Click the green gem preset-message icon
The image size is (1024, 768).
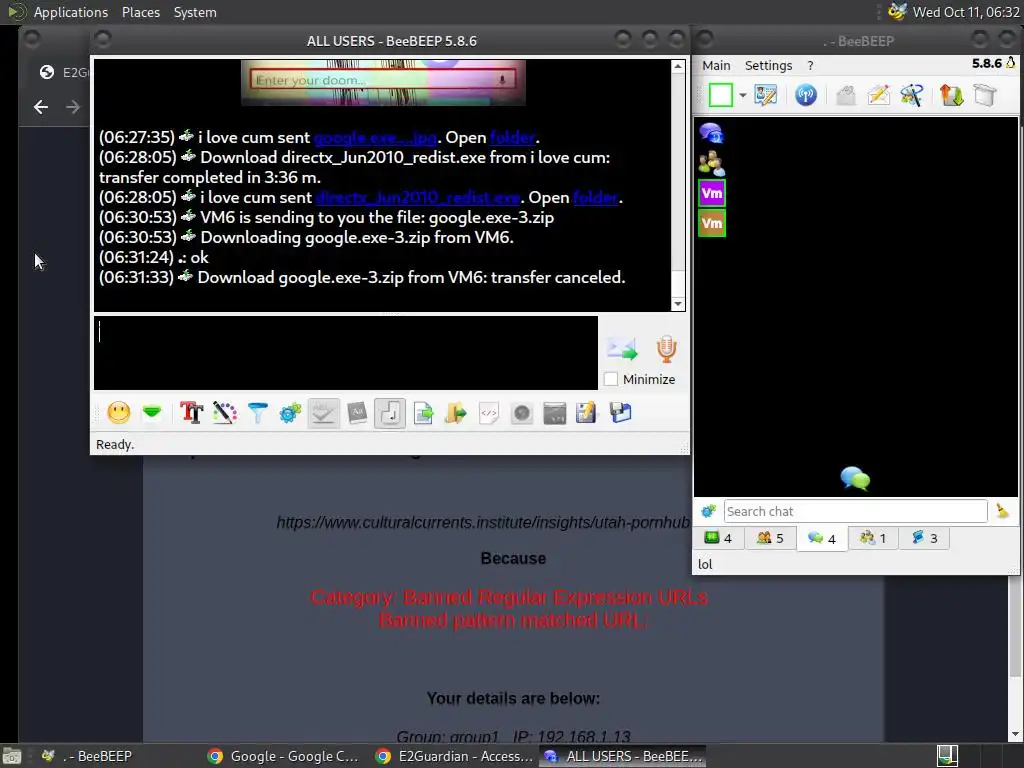pos(152,413)
